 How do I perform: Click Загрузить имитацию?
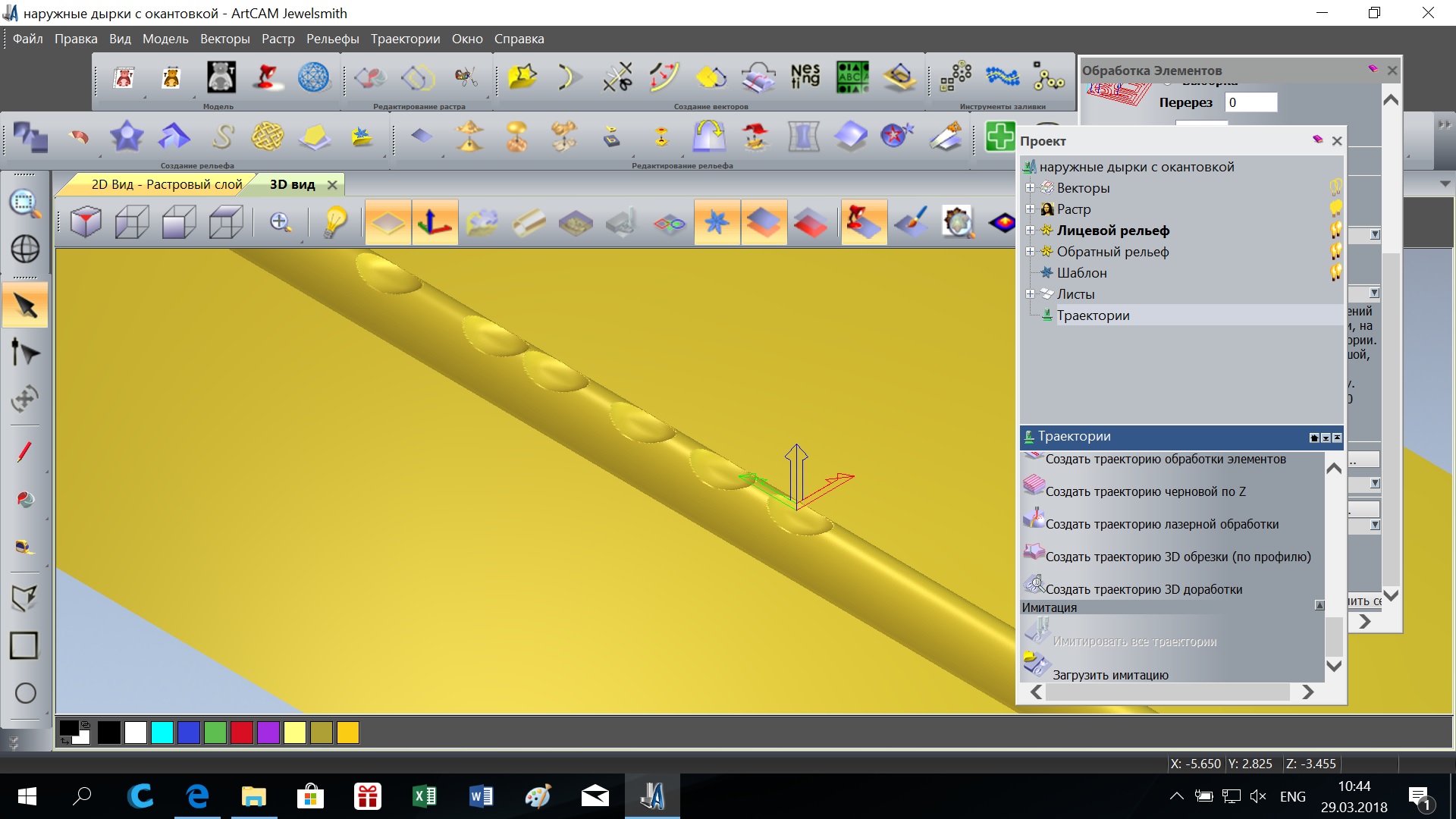pyautogui.click(x=1110, y=675)
